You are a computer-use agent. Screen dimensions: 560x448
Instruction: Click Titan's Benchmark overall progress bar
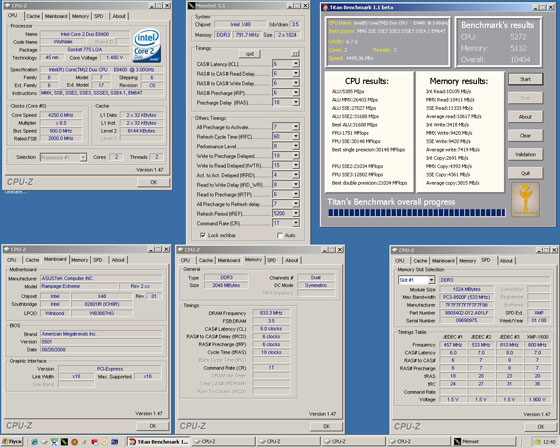417,213
